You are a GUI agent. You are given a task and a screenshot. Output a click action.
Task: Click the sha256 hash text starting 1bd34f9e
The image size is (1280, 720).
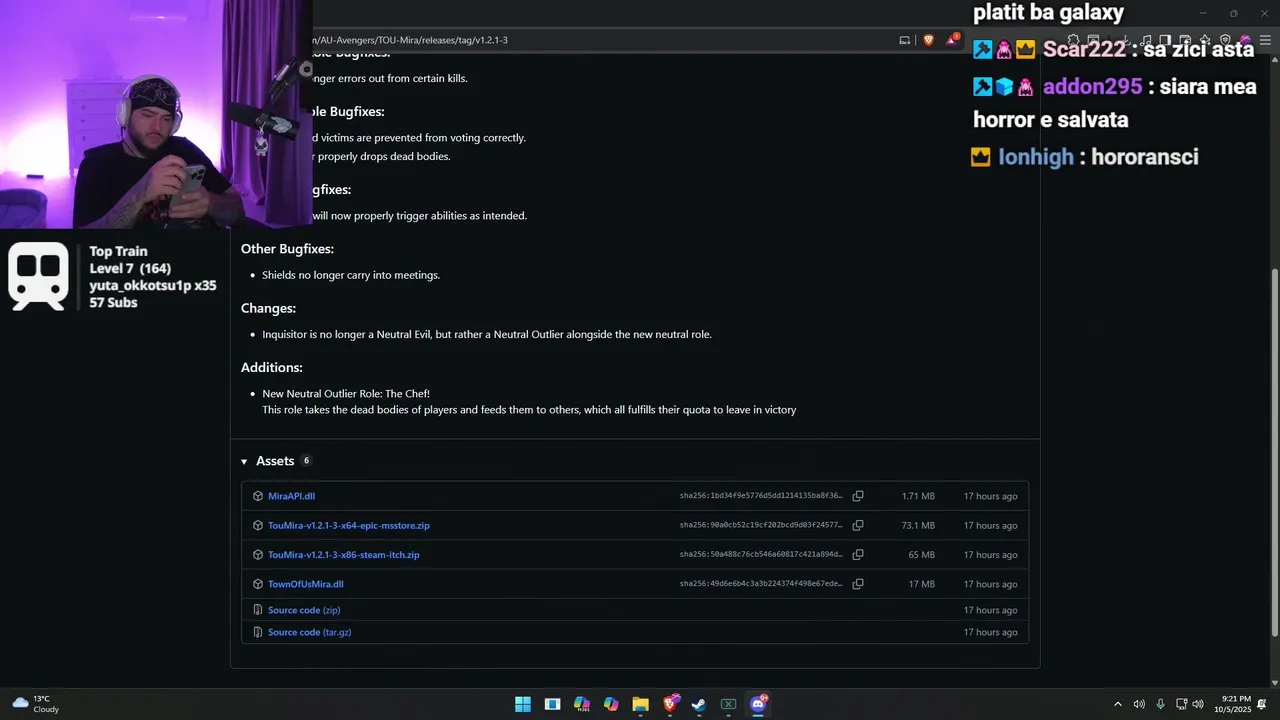[761, 496]
